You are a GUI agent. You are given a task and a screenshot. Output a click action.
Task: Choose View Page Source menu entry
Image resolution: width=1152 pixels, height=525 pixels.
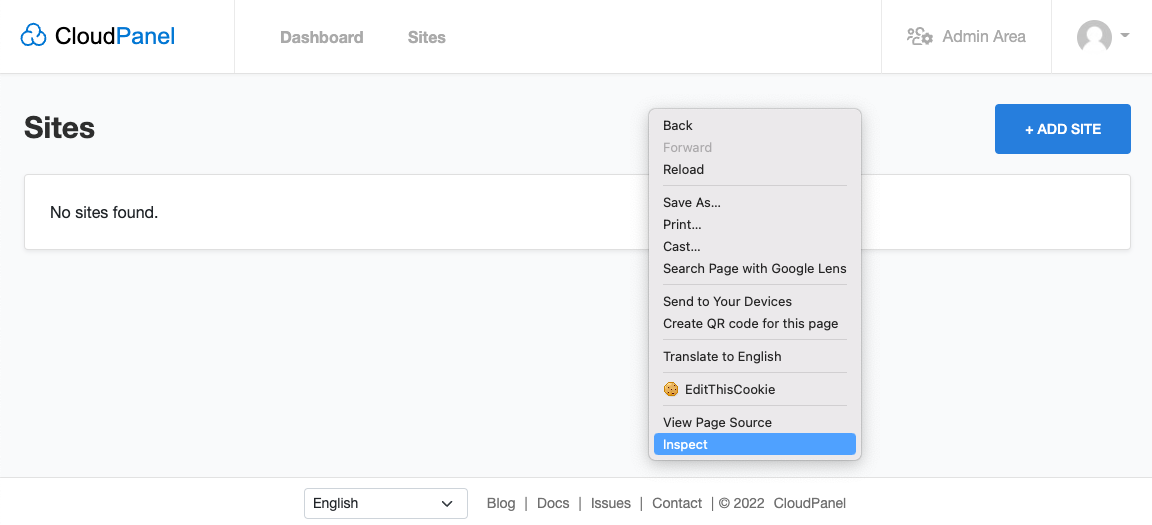[x=717, y=422]
